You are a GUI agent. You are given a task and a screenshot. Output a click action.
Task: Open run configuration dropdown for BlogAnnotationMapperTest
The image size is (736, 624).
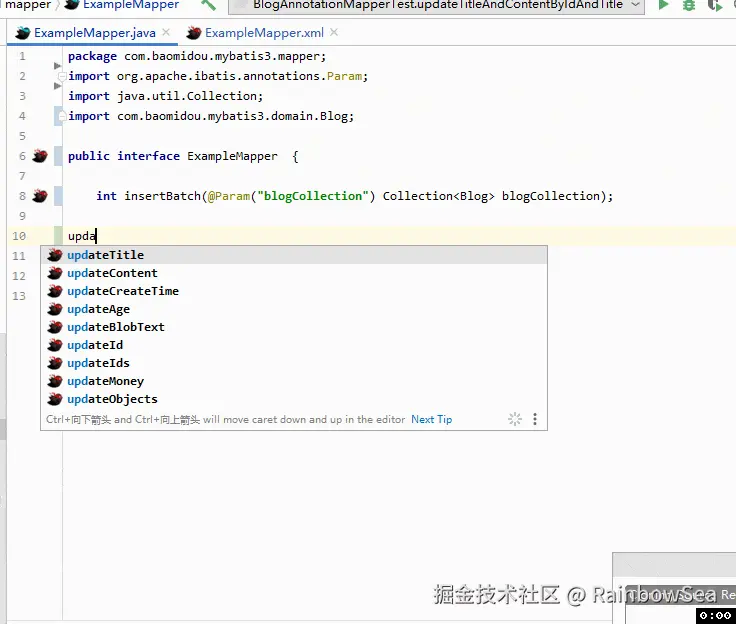(x=436, y=5)
